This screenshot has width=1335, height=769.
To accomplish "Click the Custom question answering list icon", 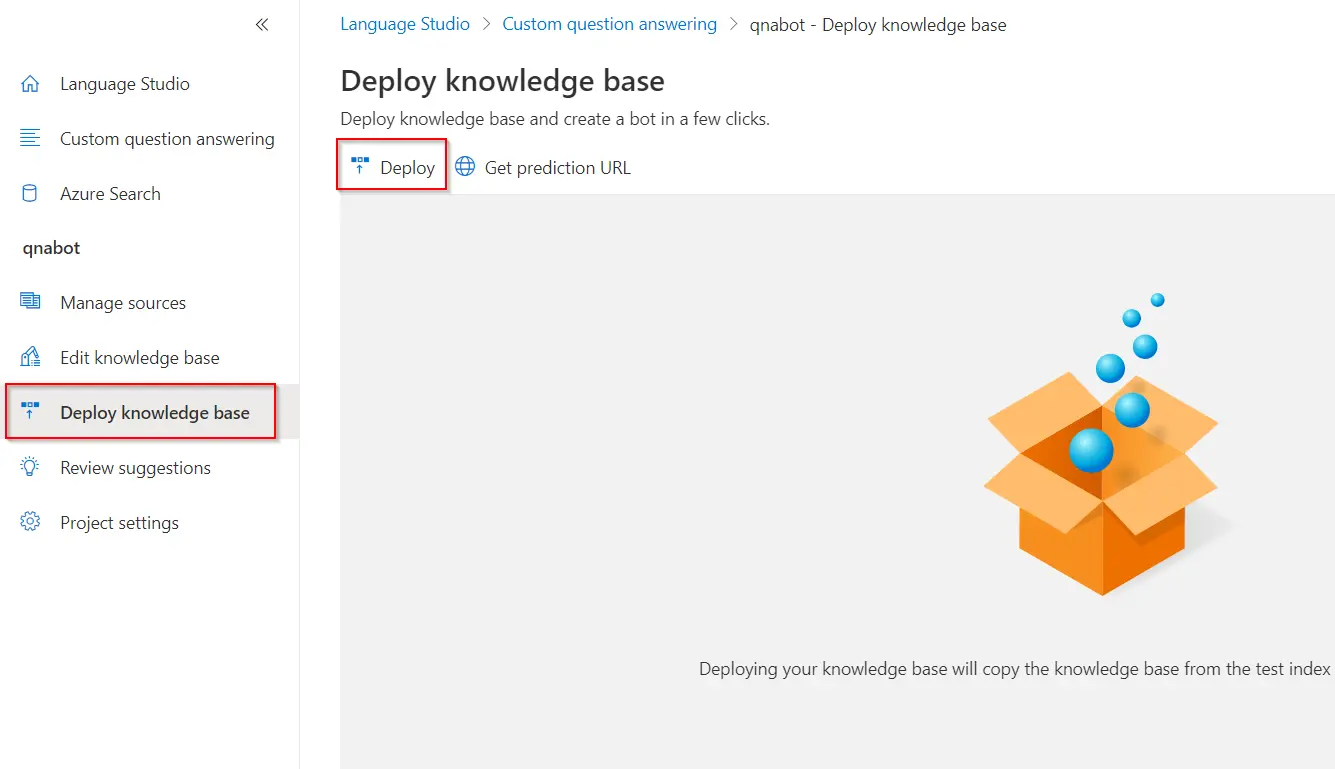I will coord(30,139).
